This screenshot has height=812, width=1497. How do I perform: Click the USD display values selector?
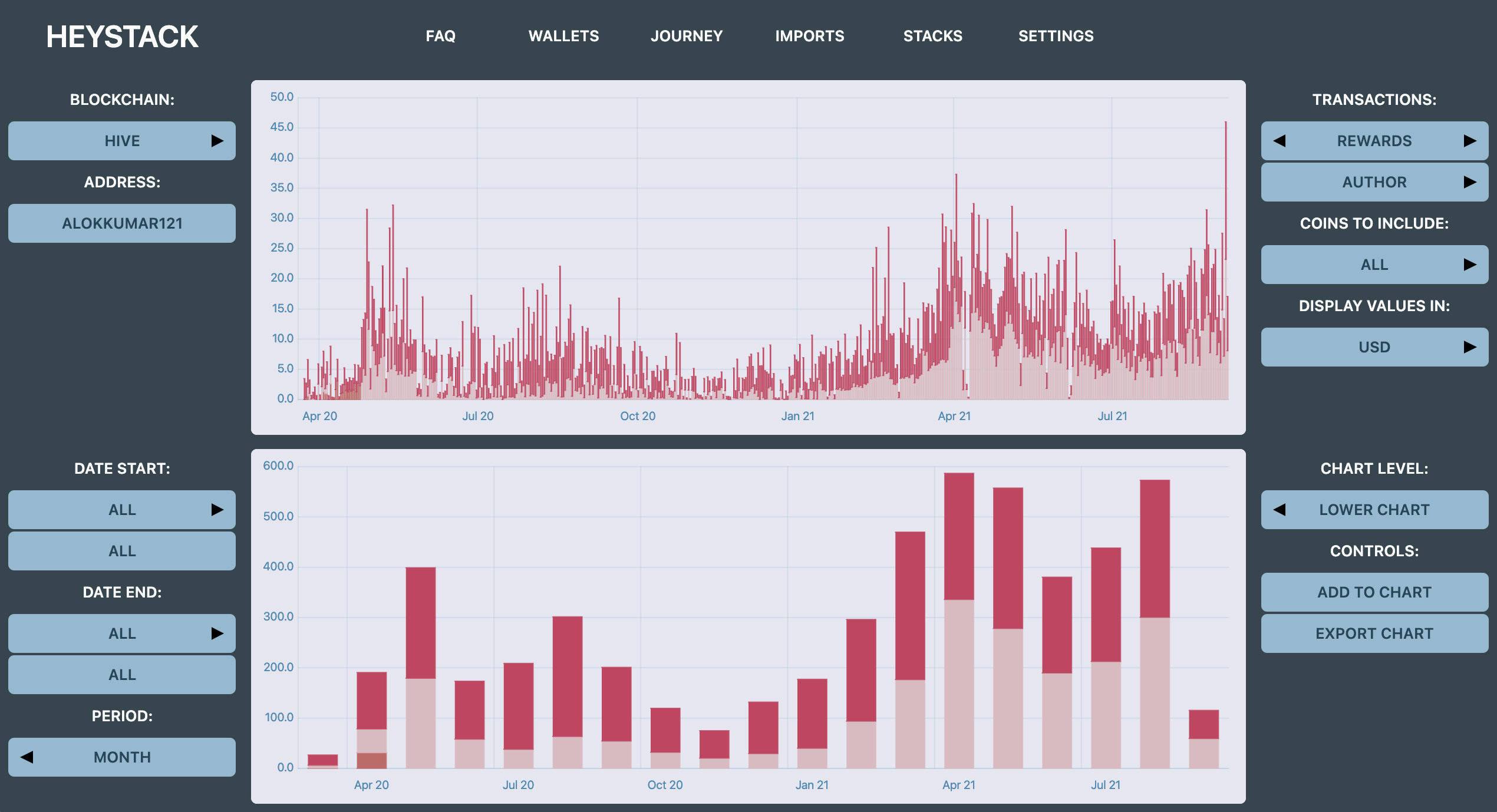pos(1374,347)
